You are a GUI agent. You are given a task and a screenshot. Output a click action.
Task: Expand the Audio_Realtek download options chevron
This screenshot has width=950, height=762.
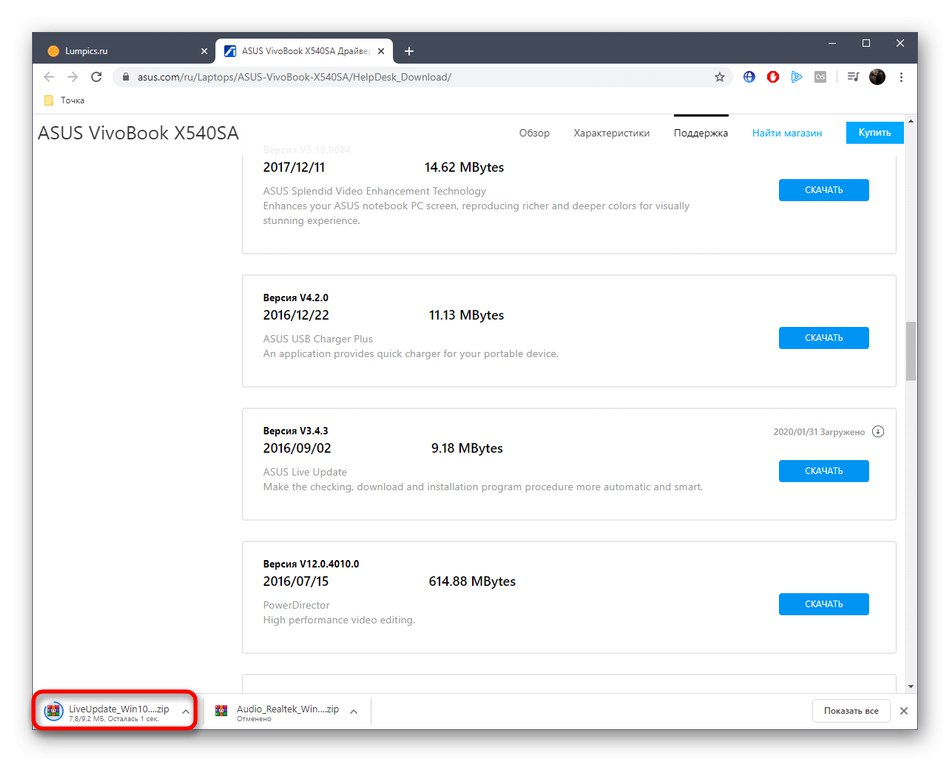tap(352, 710)
